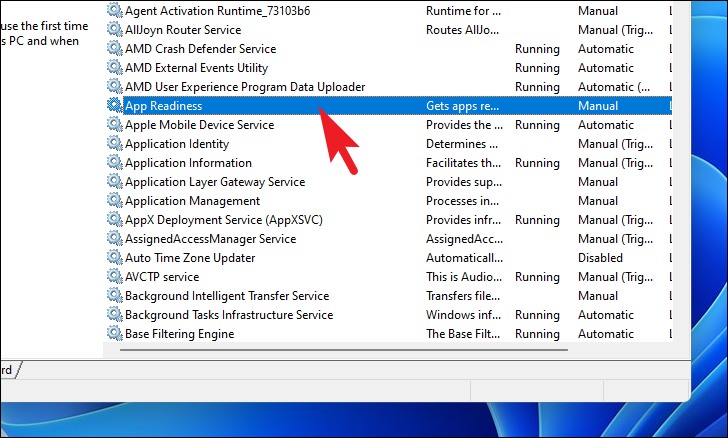This screenshot has width=728, height=438.
Task: Click gear icon beside Background Intelligent Transfer Service
Action: tap(115, 295)
